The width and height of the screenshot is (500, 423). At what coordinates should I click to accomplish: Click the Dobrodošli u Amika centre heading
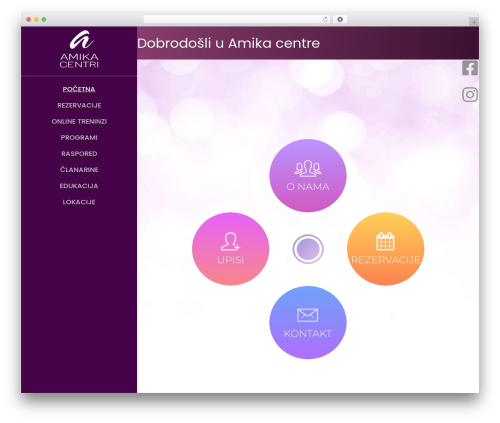click(x=228, y=43)
